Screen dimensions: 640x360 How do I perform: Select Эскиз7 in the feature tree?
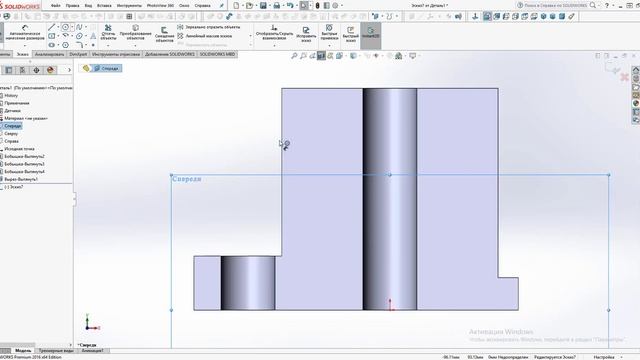coord(14,187)
